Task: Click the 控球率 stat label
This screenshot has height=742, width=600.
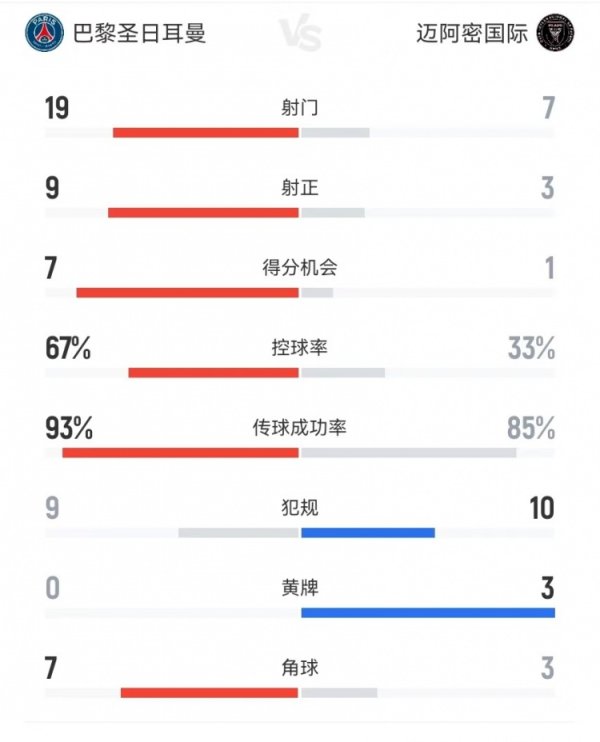Action: click(300, 348)
